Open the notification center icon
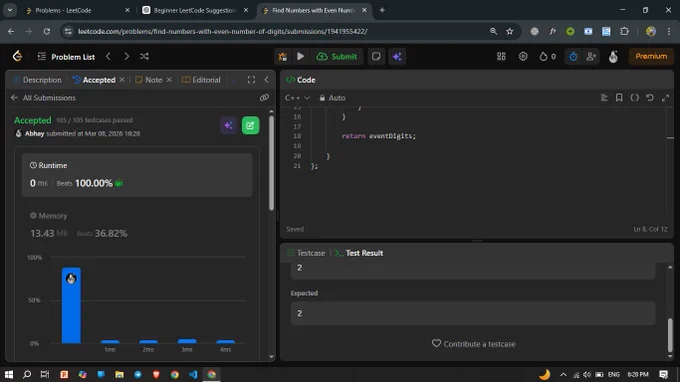The height and width of the screenshot is (382, 680). [x=664, y=374]
